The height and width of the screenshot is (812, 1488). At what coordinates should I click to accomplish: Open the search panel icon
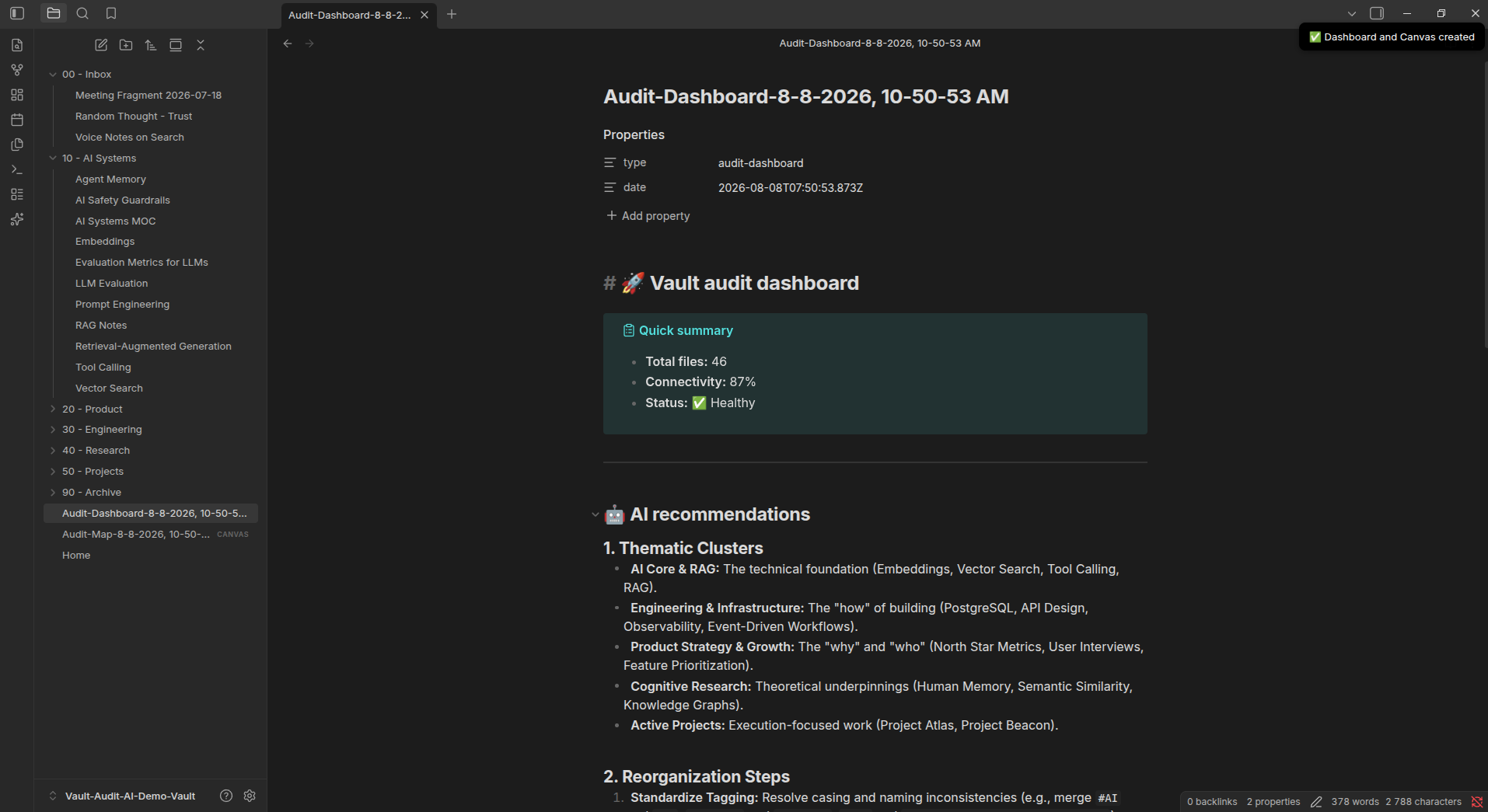[x=82, y=13]
